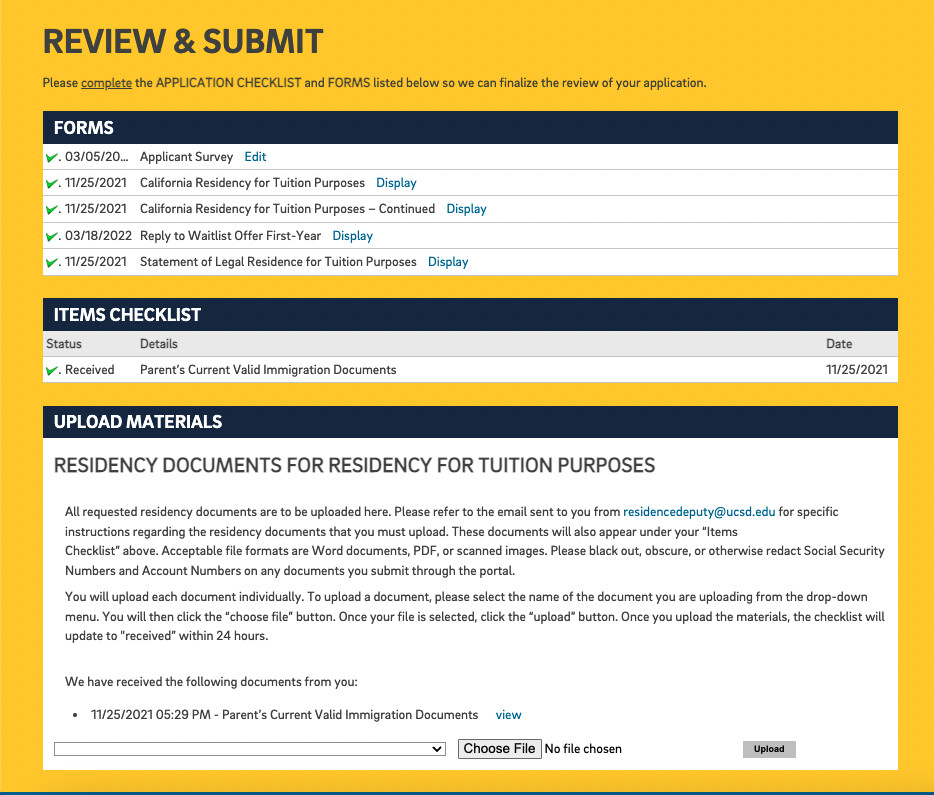Open Edit link for Applicant Survey
Viewport: 934px width, 795px height.
pos(255,157)
